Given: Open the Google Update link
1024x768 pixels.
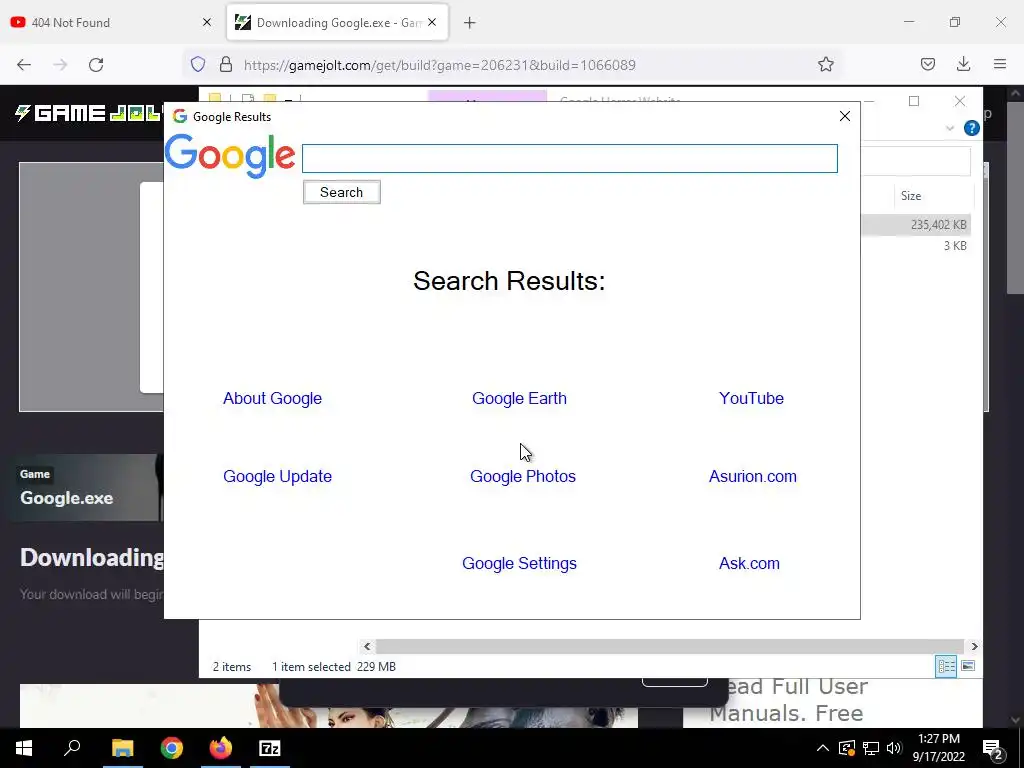Looking at the screenshot, I should point(278,477).
